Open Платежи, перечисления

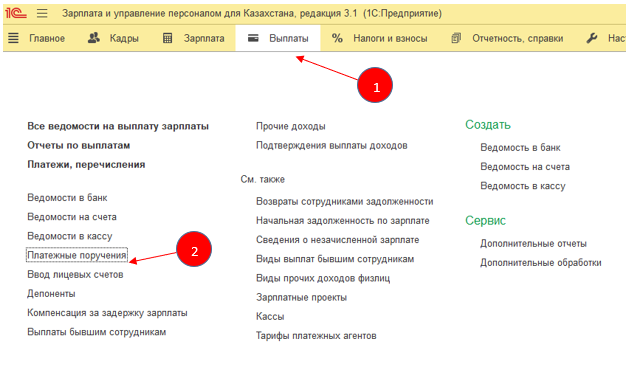86,165
